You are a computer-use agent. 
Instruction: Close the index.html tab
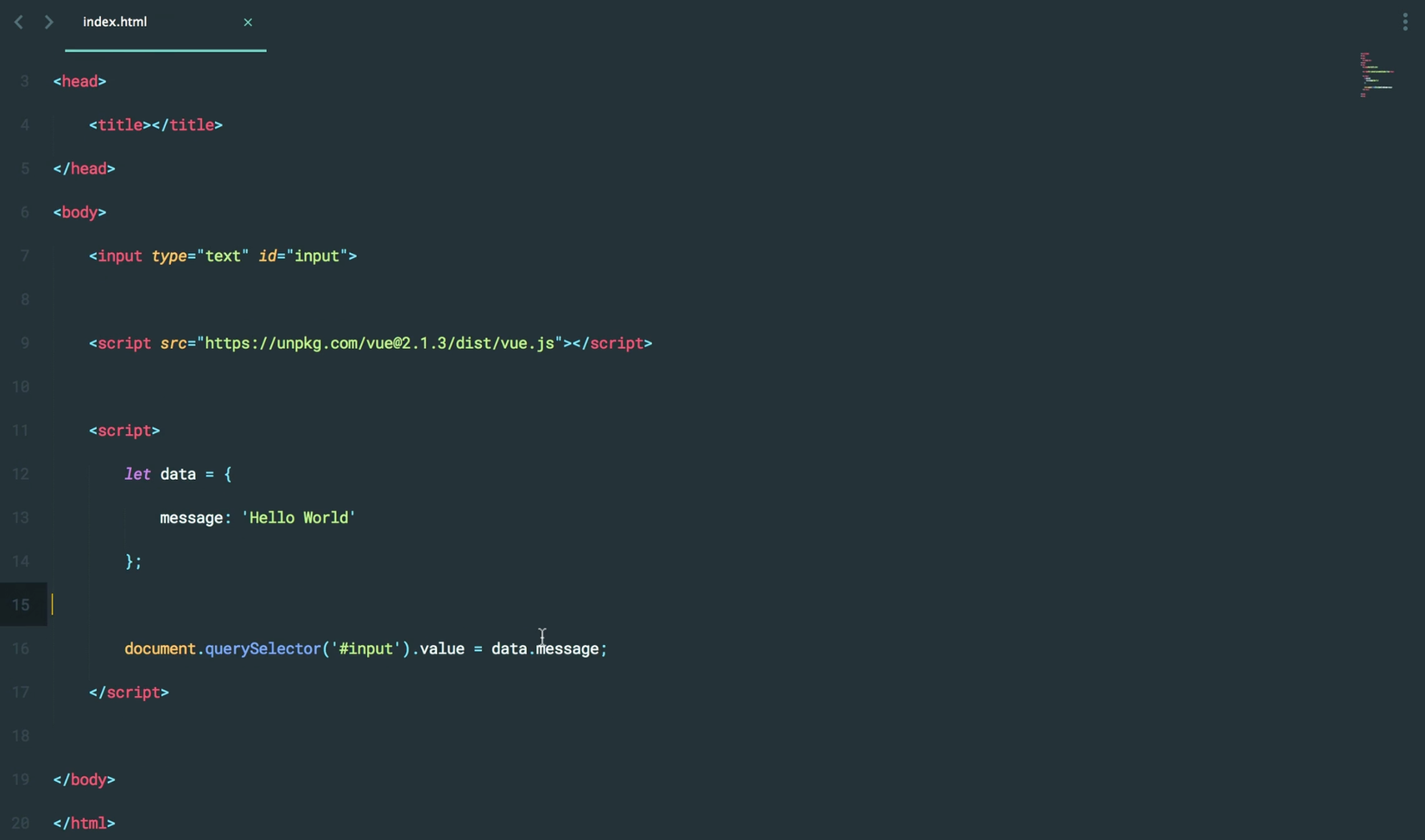point(248,22)
